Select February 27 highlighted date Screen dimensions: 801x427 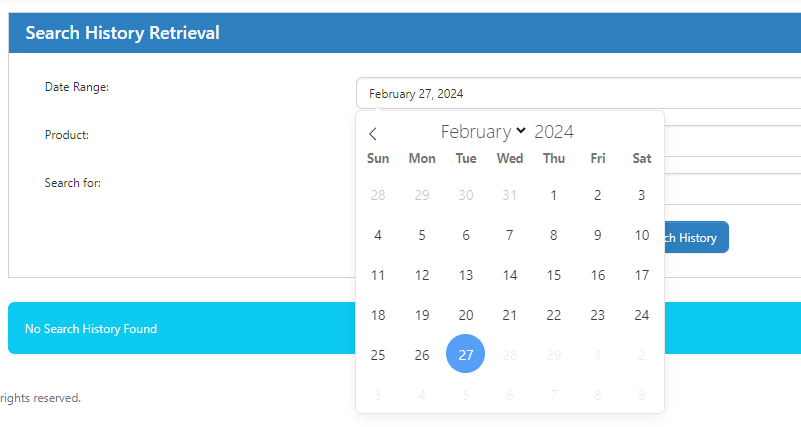466,355
